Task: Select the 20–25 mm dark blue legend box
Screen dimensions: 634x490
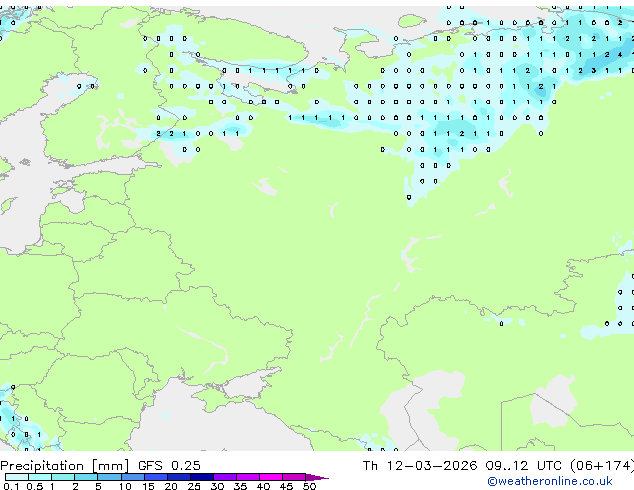Action: (178, 477)
